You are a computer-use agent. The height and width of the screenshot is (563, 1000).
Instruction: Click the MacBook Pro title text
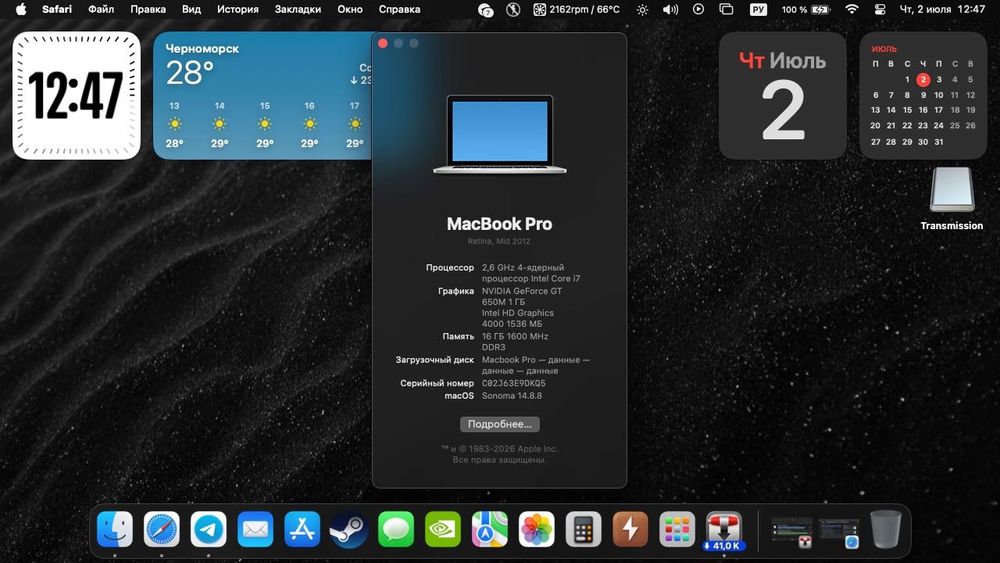pyautogui.click(x=499, y=224)
